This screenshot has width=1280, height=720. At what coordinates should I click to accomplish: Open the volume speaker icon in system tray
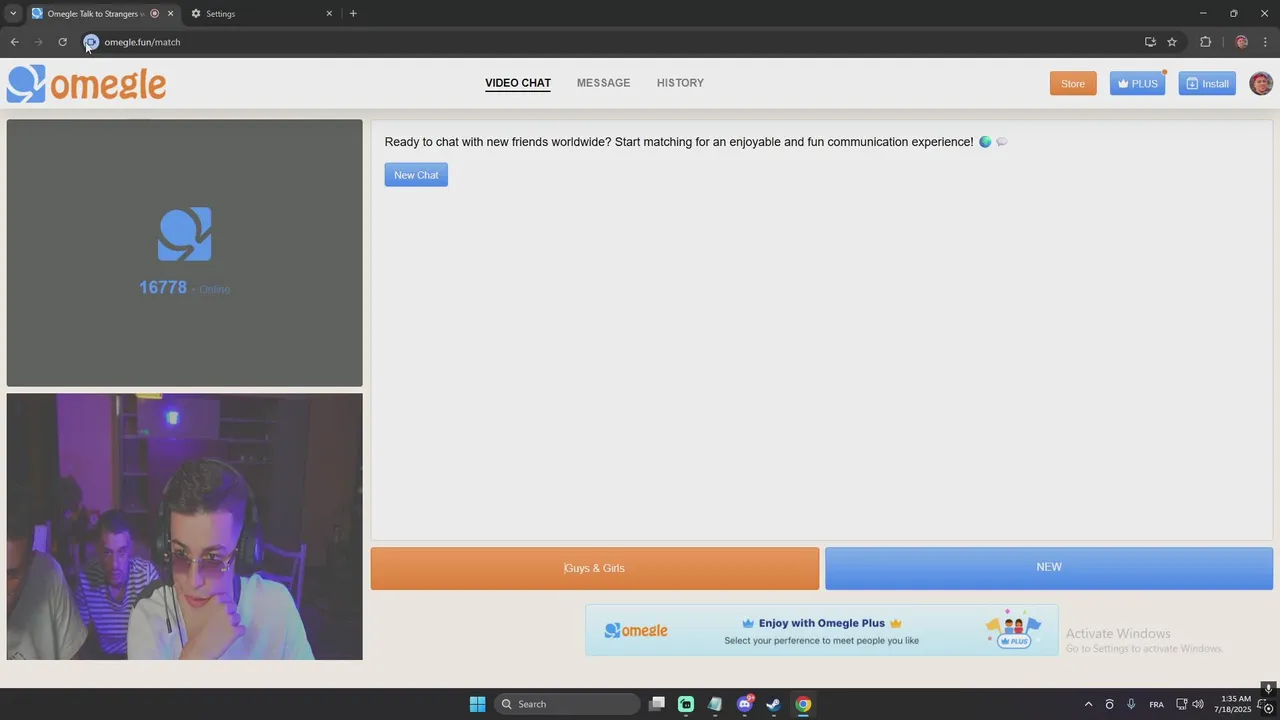(x=1198, y=704)
